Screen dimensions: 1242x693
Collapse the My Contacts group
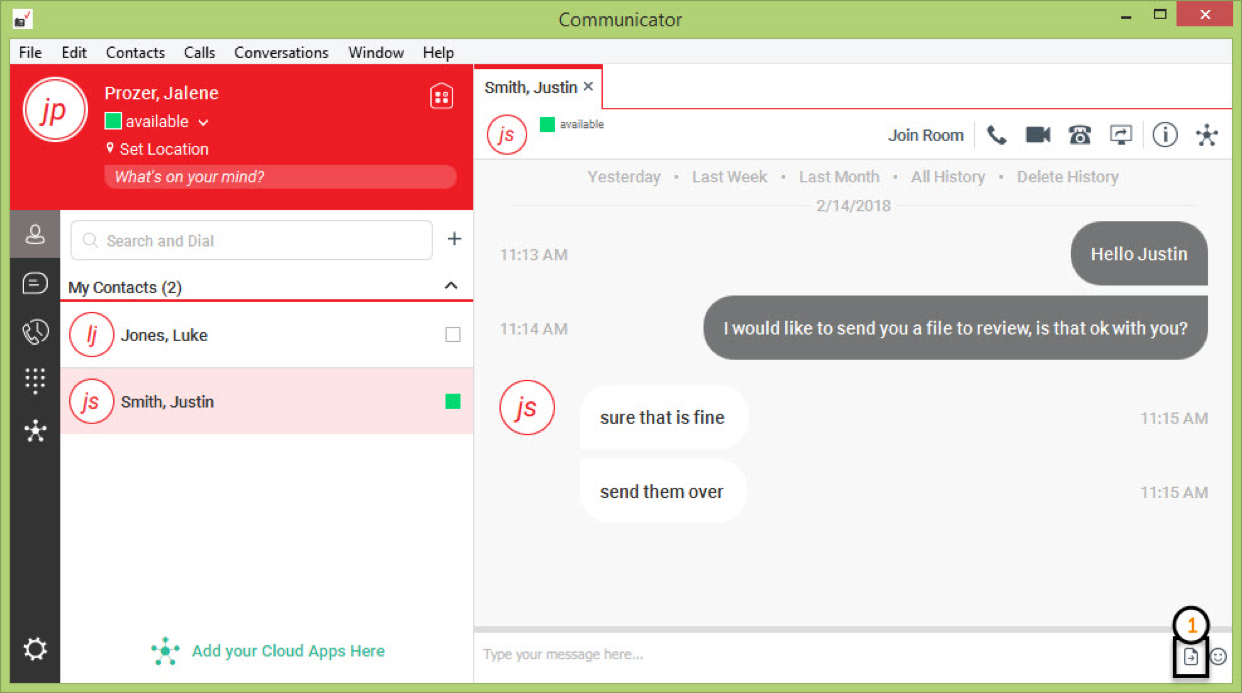pos(451,286)
